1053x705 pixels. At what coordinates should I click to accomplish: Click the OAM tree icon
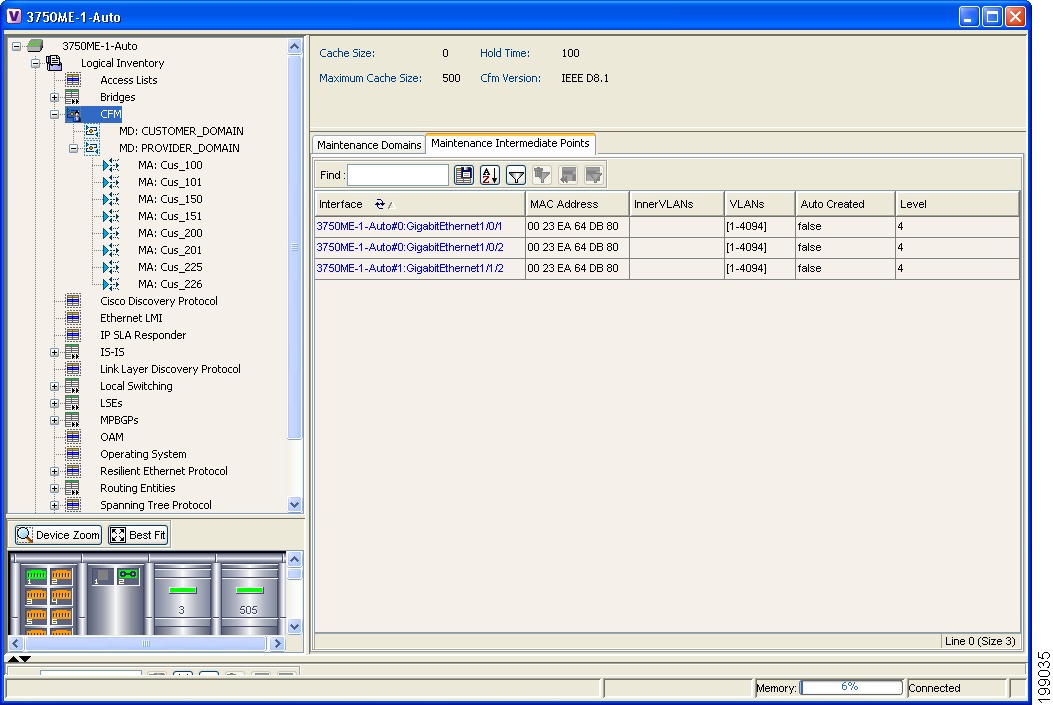click(73, 437)
